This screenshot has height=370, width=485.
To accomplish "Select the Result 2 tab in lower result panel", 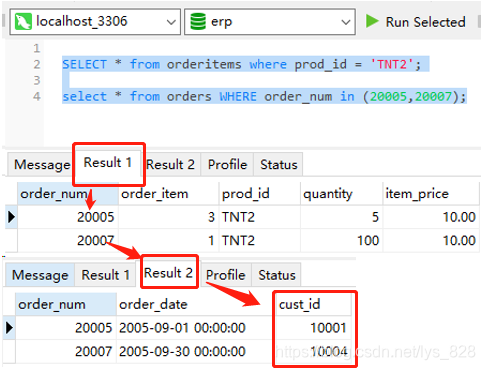I will tap(168, 273).
